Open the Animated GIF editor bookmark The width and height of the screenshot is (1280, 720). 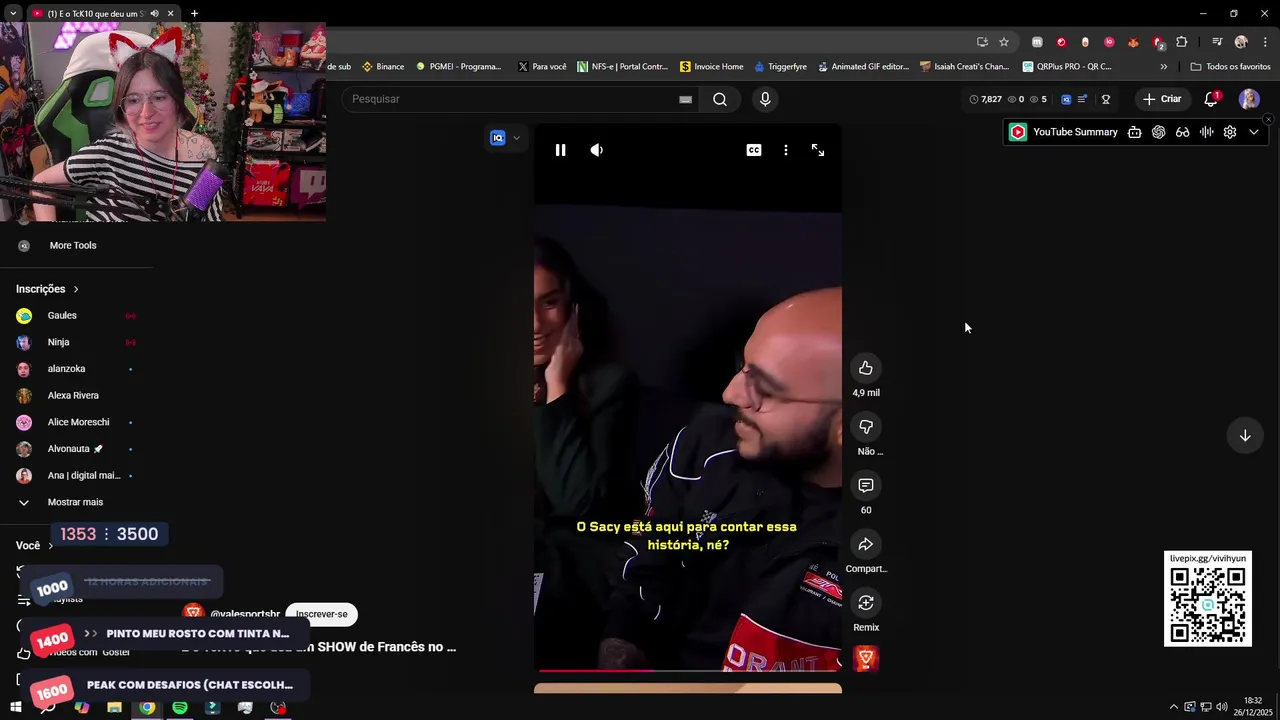pyautogui.click(x=863, y=67)
